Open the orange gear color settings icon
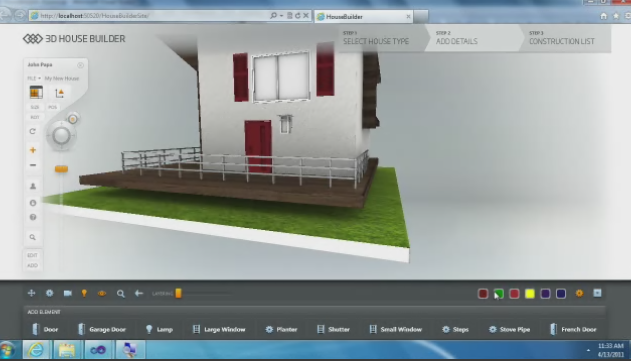The height and width of the screenshot is (361, 631). pyautogui.click(x=579, y=293)
